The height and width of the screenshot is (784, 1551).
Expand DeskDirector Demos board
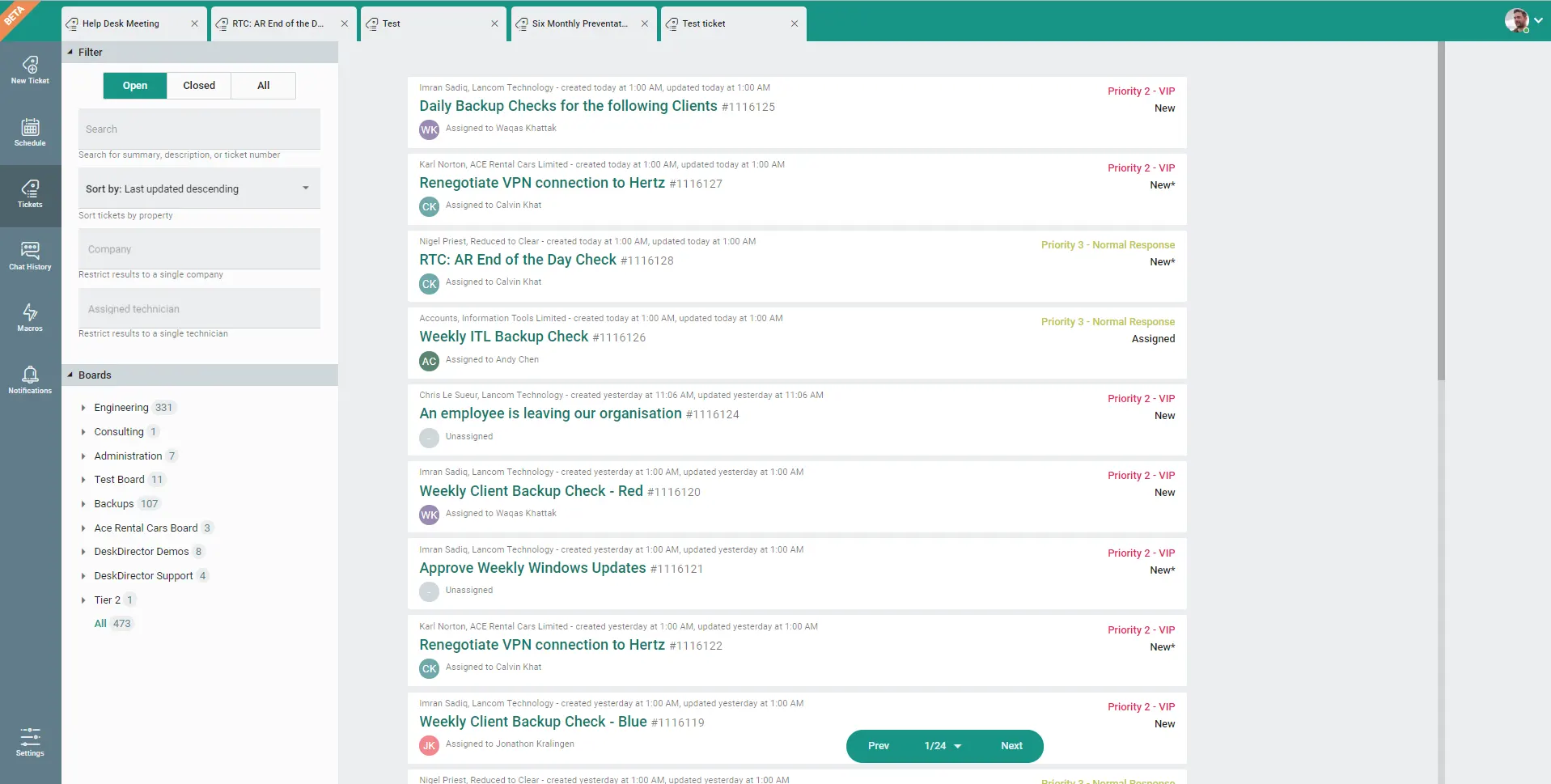(x=83, y=552)
